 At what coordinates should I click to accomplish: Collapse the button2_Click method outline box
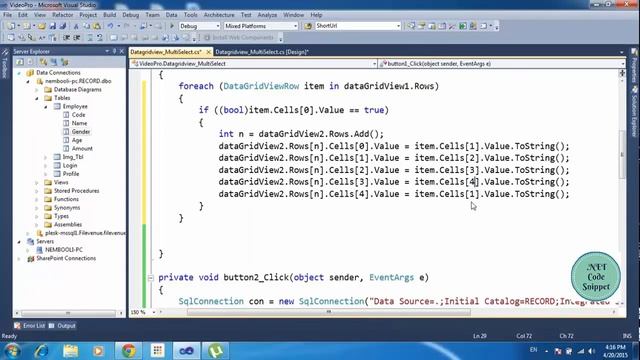tap(150, 278)
